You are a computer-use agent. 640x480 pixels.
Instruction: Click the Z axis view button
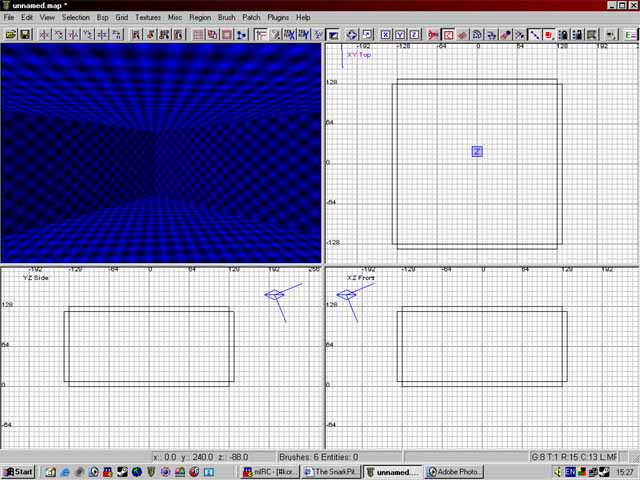pos(413,34)
